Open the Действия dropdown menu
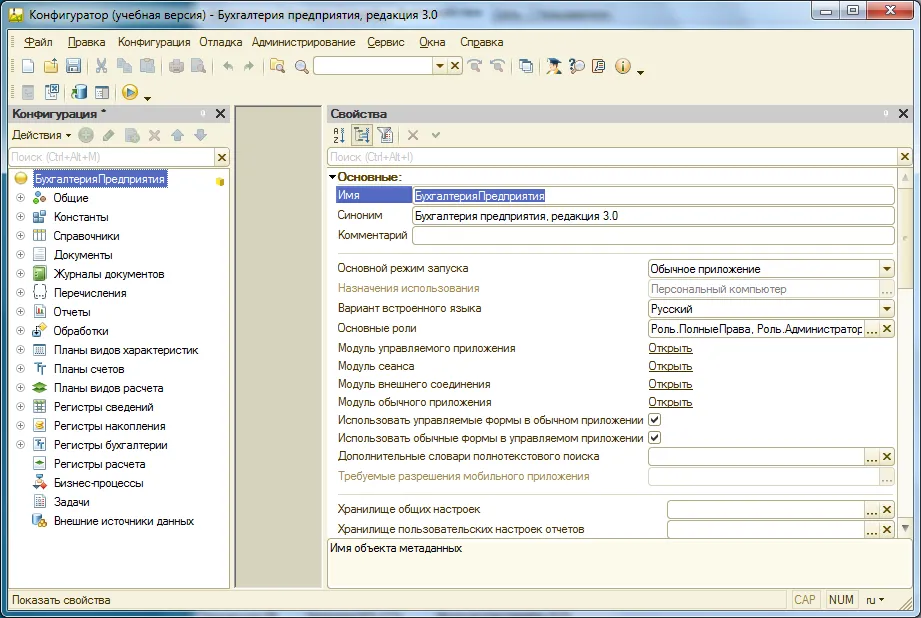 (x=41, y=135)
